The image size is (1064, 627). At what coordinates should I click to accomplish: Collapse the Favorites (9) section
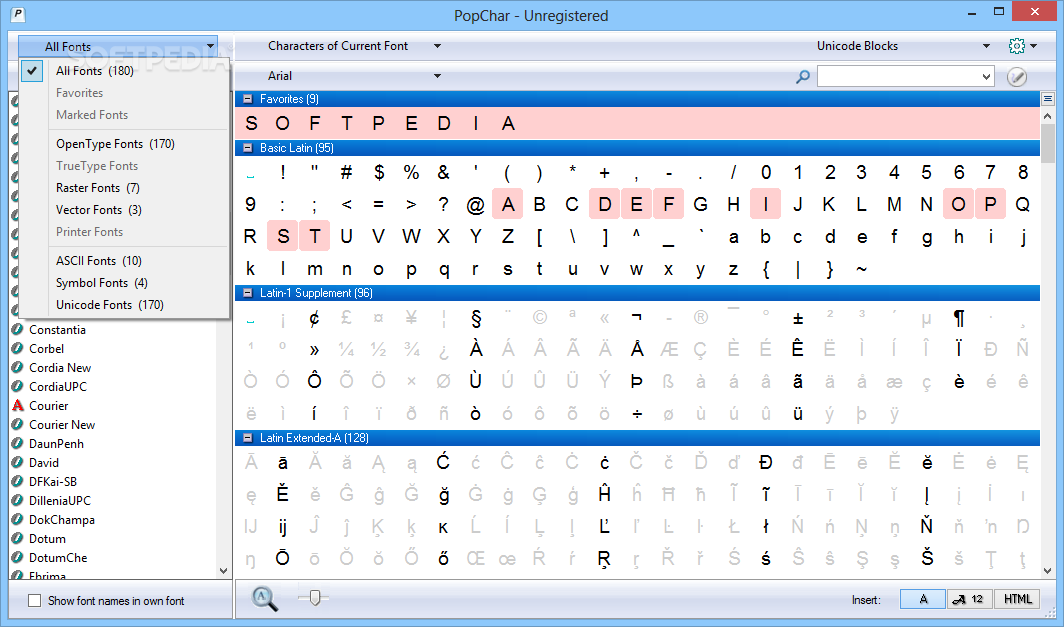[248, 99]
